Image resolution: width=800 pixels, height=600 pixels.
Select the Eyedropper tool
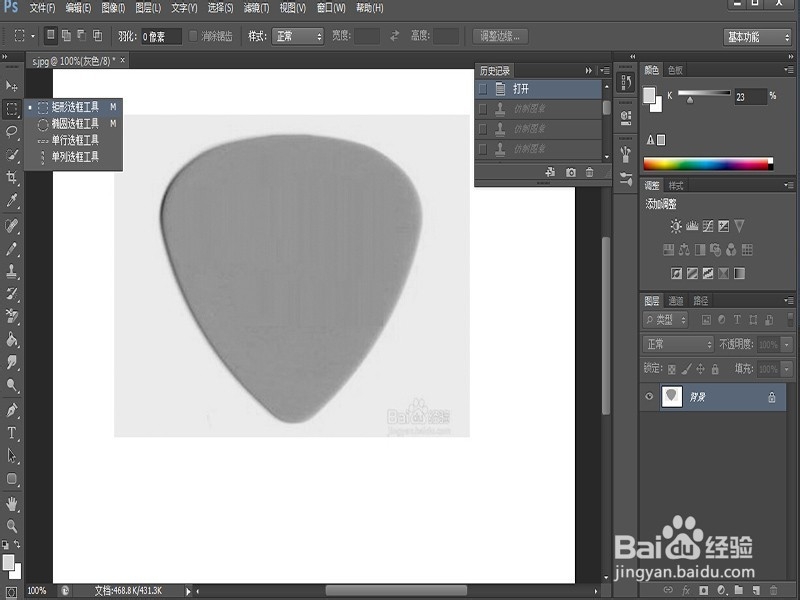12,201
